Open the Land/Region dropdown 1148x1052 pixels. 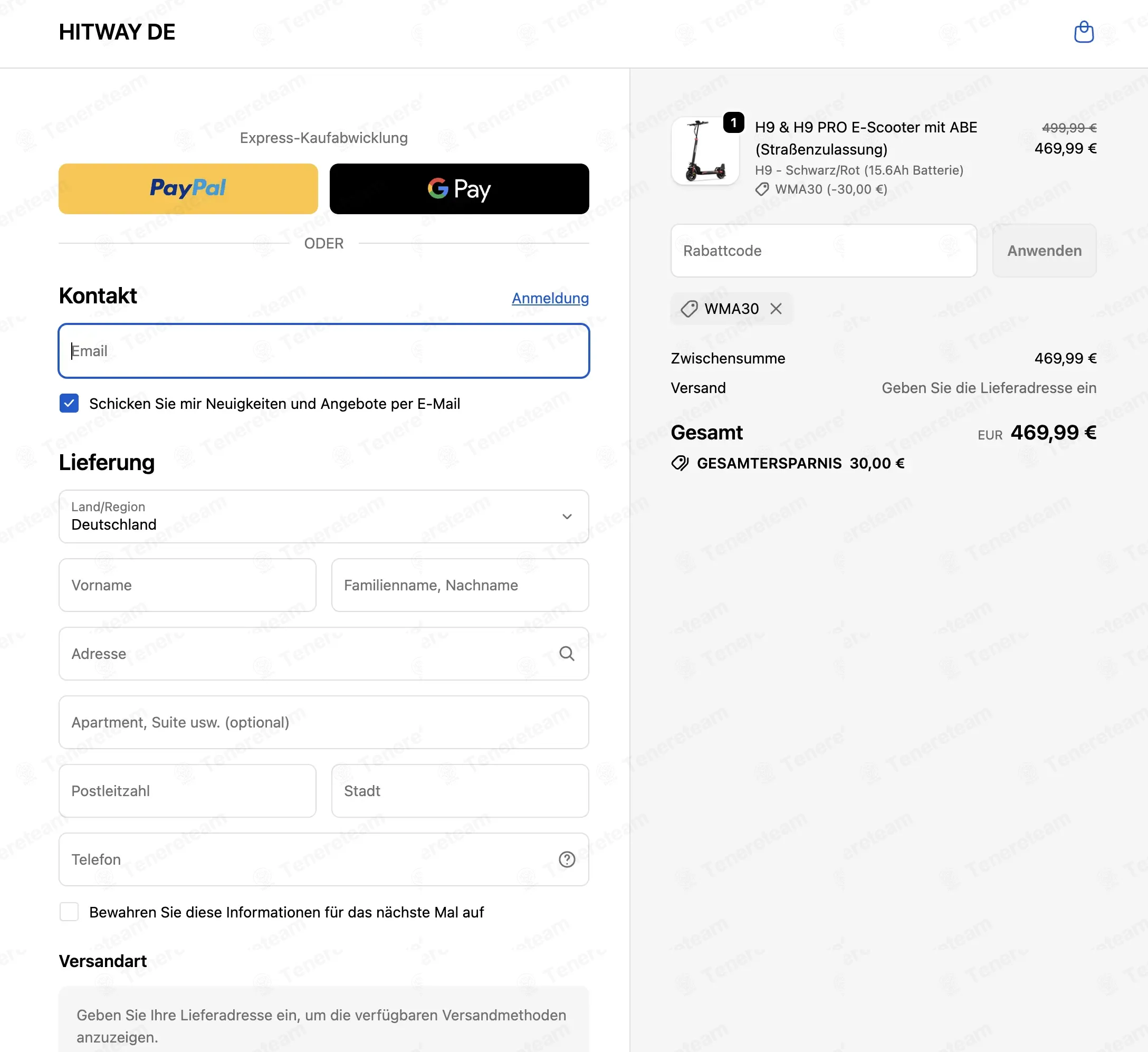click(323, 516)
